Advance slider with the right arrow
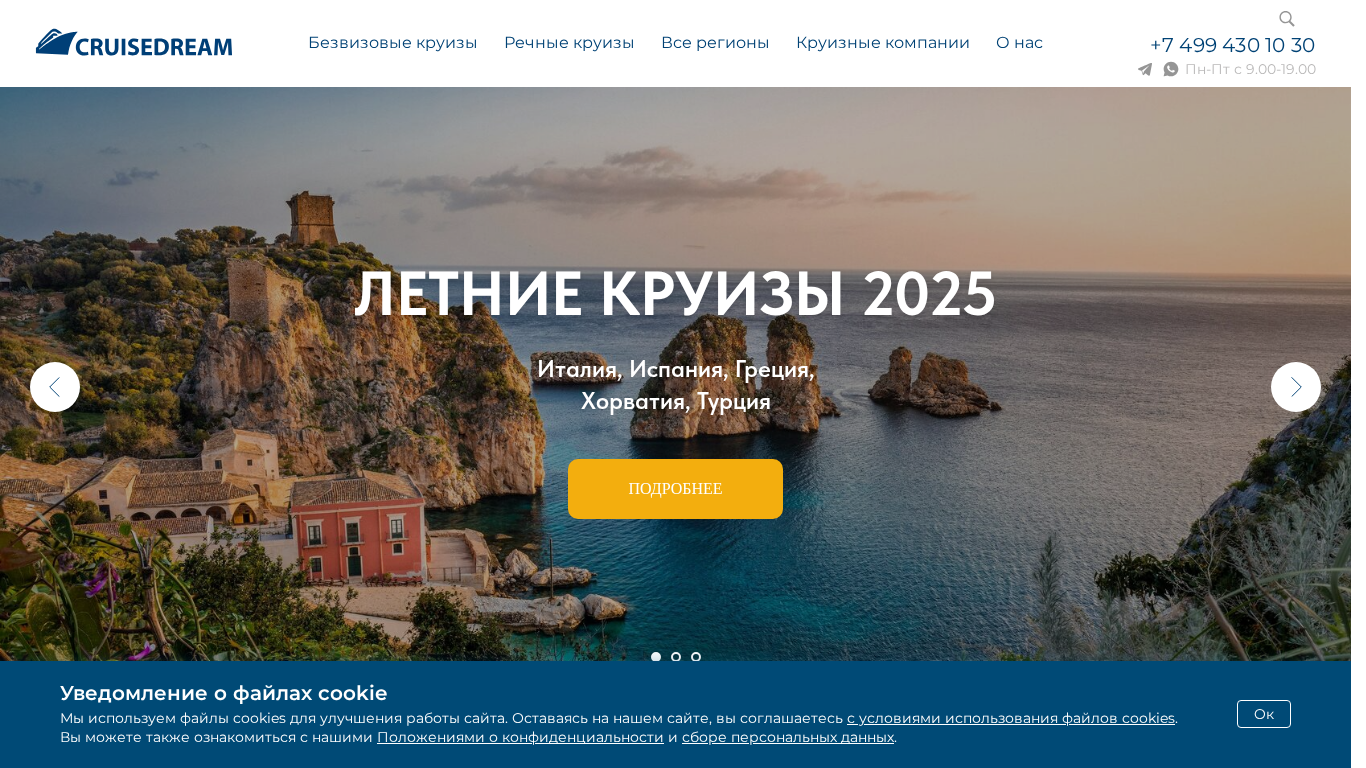This screenshot has height=768, width=1366. click(x=1296, y=387)
